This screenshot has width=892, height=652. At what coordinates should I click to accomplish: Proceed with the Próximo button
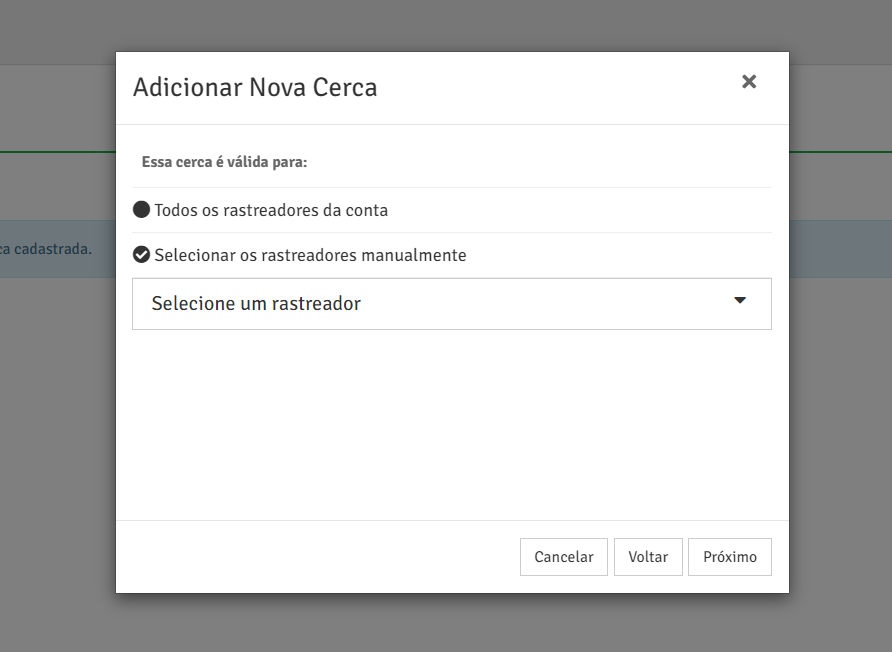point(730,557)
